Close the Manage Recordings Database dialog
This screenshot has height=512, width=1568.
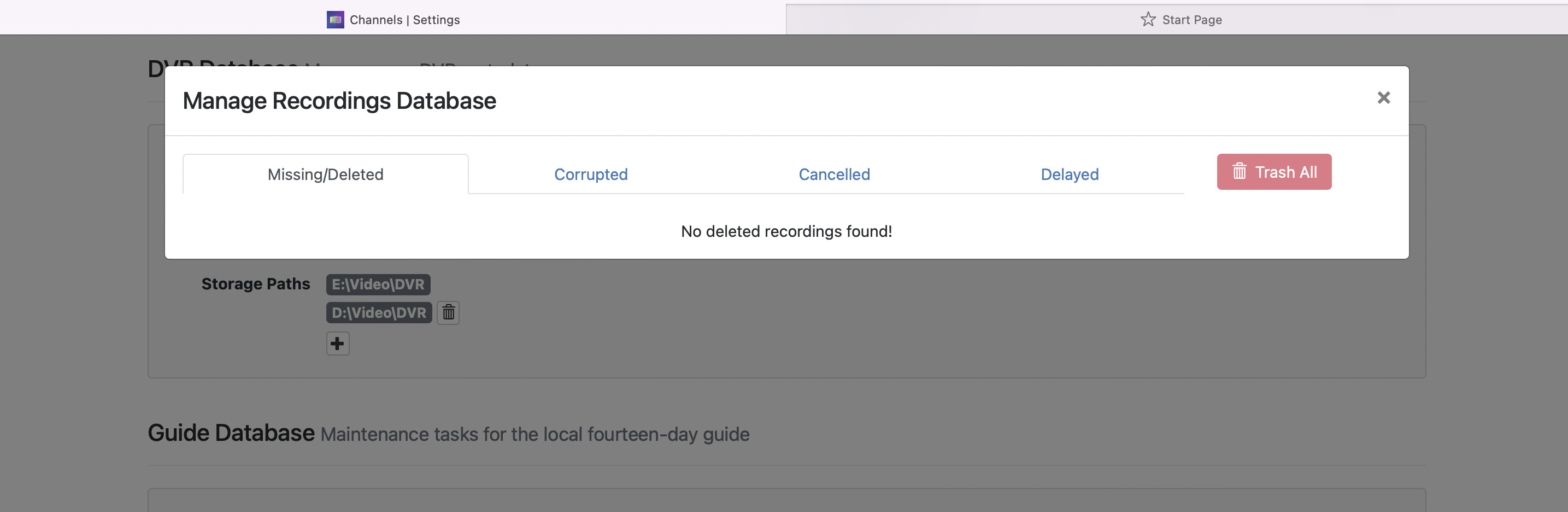[x=1383, y=98]
